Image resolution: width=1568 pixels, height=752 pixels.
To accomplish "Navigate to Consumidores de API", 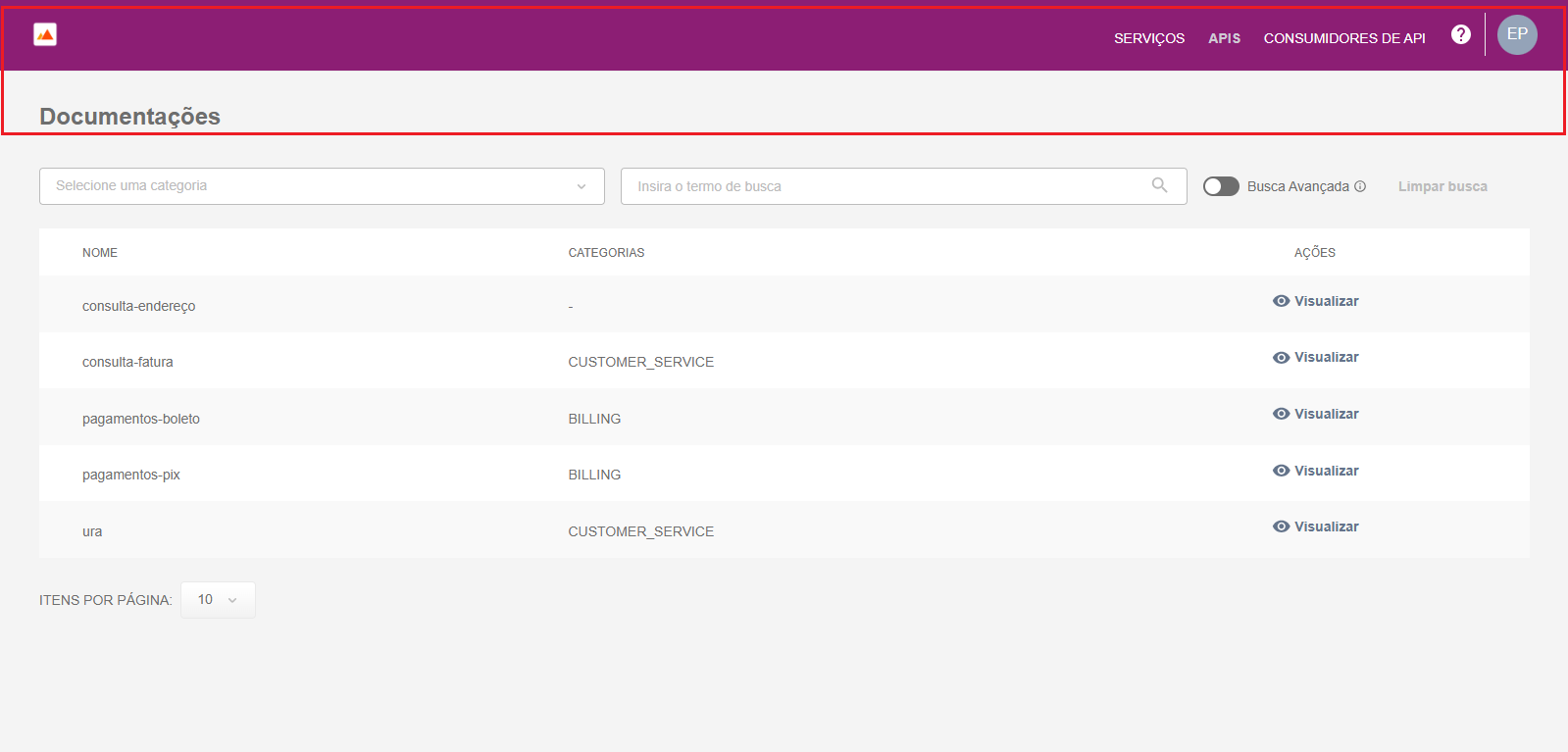I will click(1343, 38).
